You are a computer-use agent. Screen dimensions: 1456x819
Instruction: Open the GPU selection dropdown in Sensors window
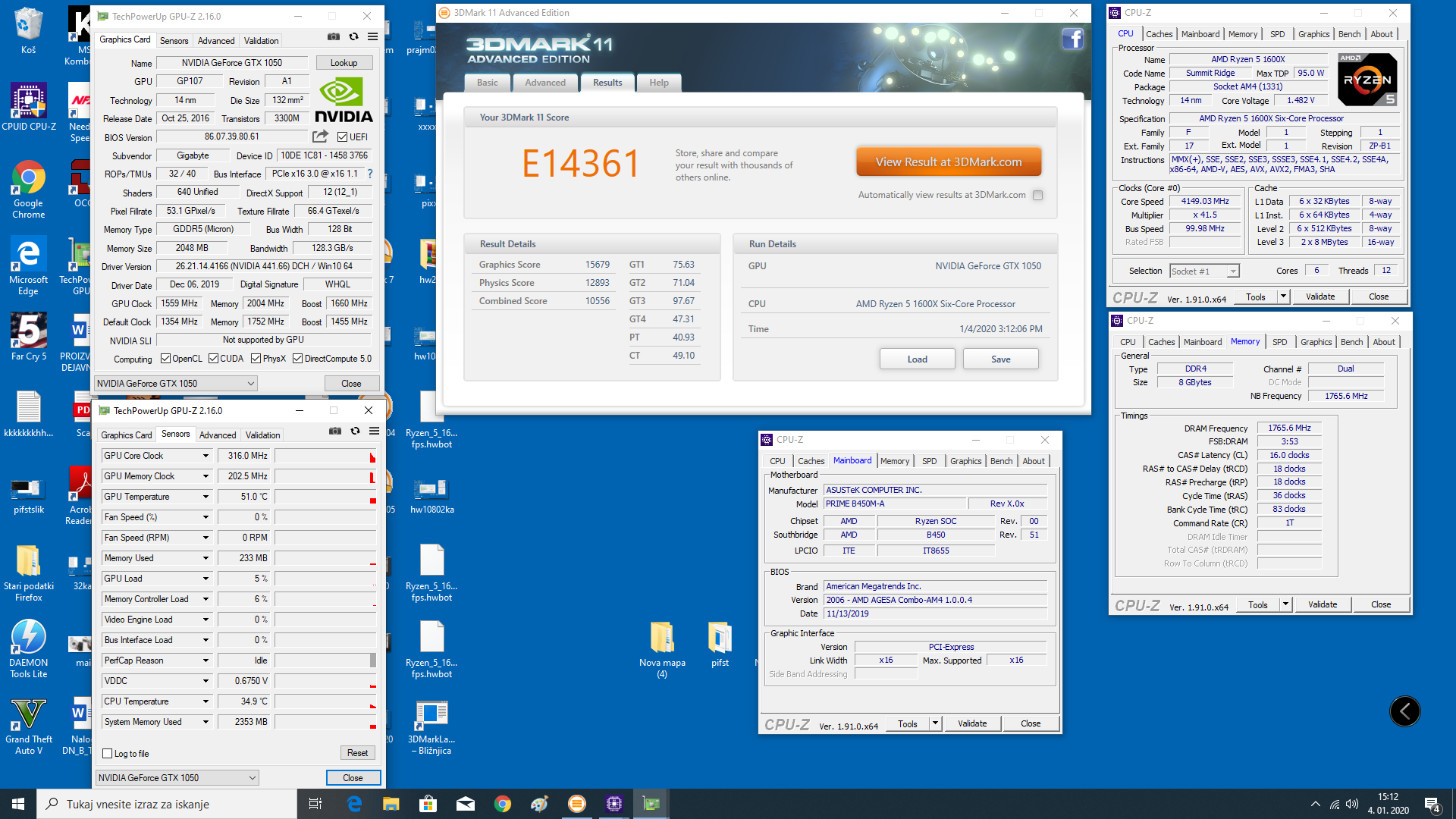(x=177, y=778)
